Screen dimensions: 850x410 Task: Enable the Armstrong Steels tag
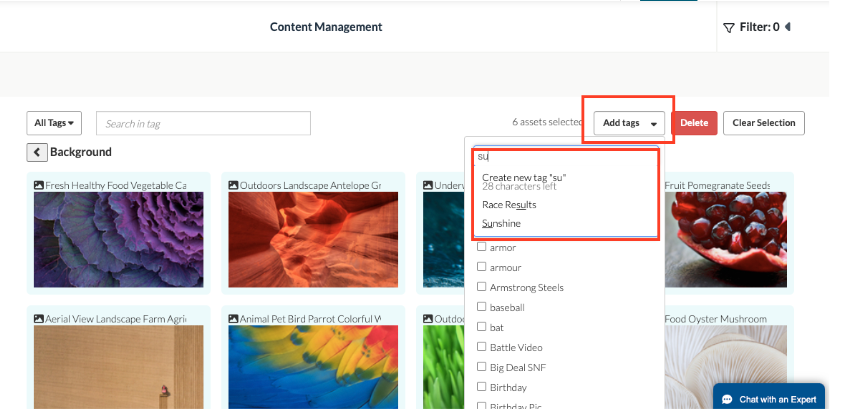[x=481, y=286]
